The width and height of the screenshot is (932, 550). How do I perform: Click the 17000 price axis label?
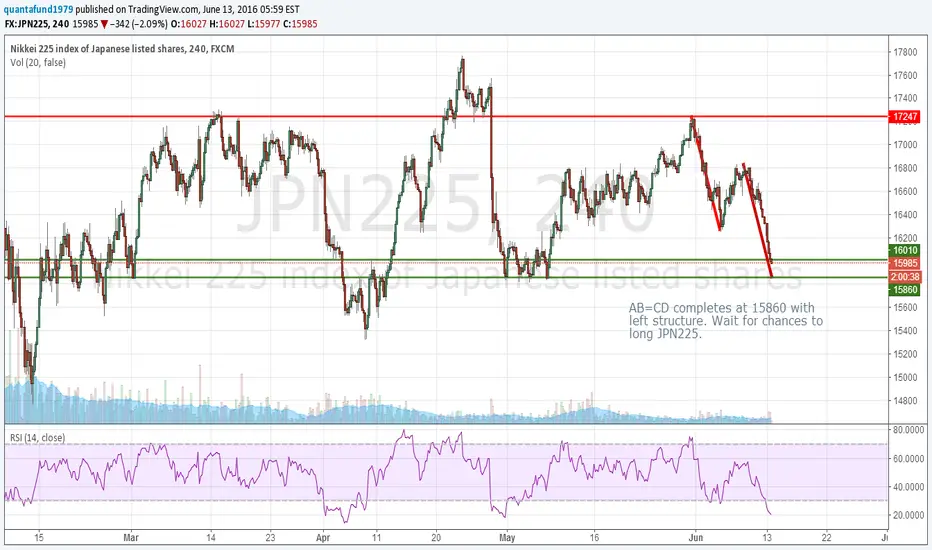905,144
